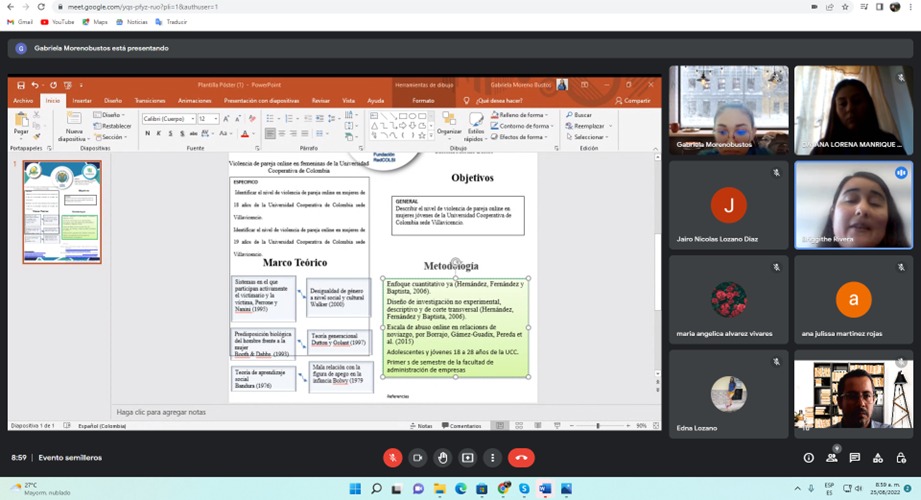This screenshot has height=500, width=921.
Task: Open the Archivo tab
Action: click(x=23, y=100)
